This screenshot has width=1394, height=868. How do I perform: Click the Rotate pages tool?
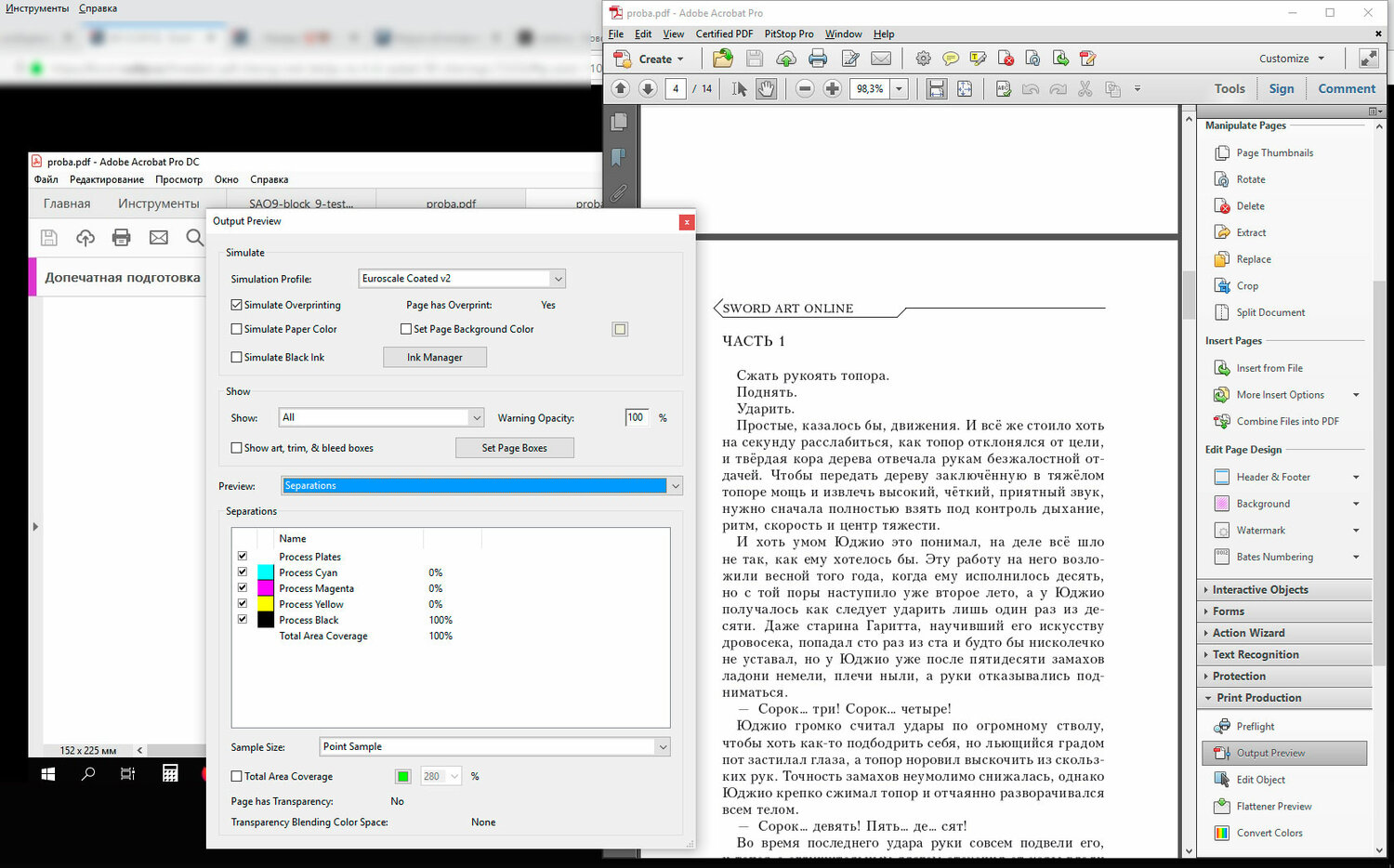pyautogui.click(x=1251, y=179)
